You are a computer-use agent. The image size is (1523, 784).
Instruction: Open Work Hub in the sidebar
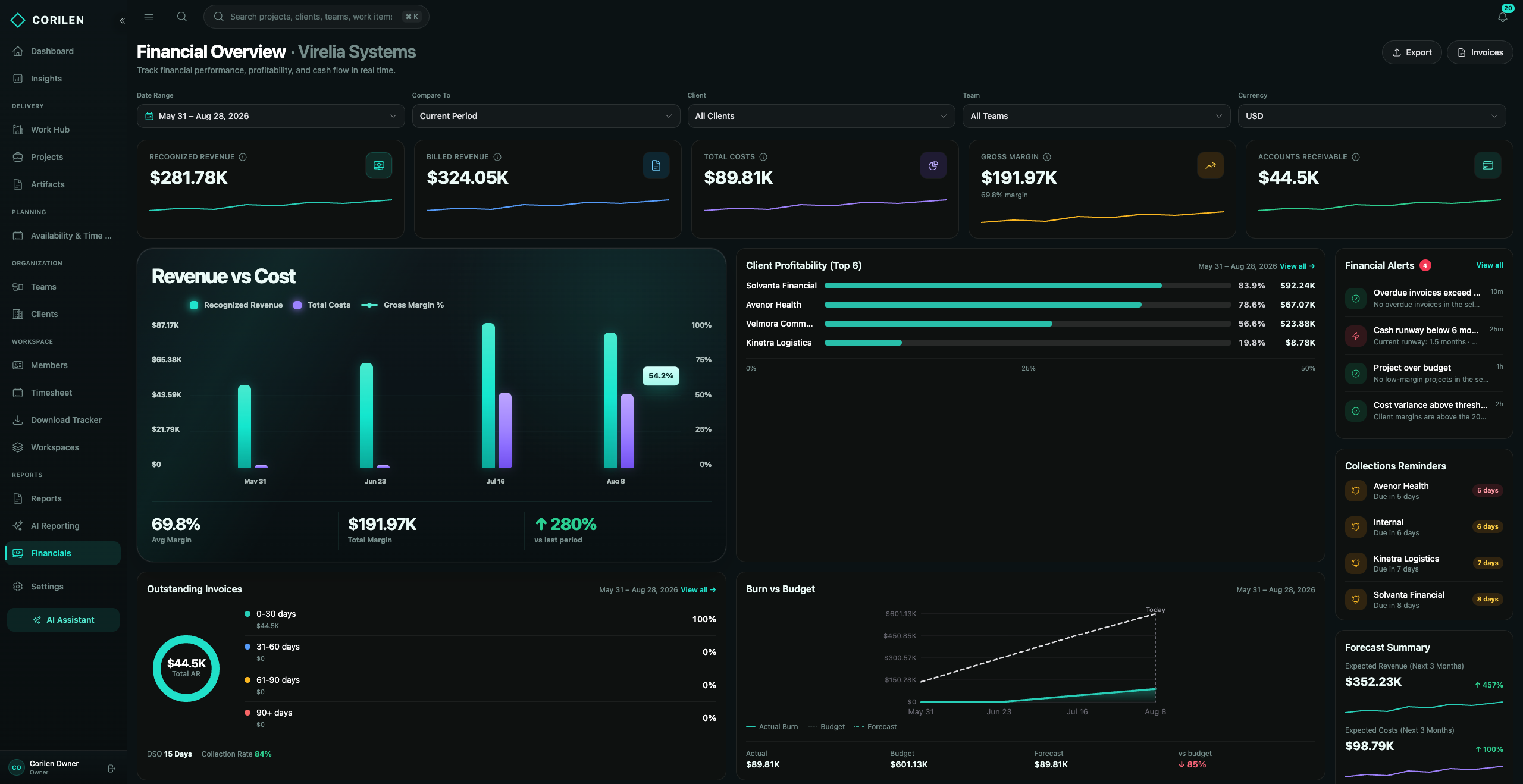click(63, 130)
